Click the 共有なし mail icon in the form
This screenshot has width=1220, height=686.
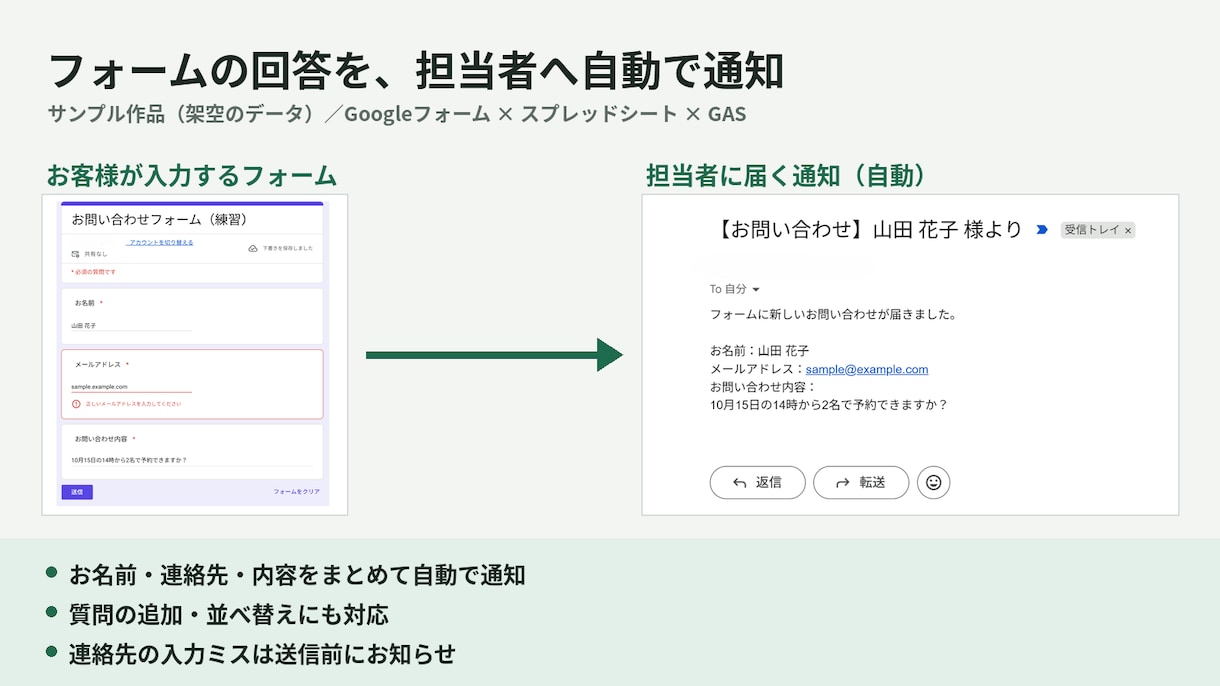pos(76,255)
